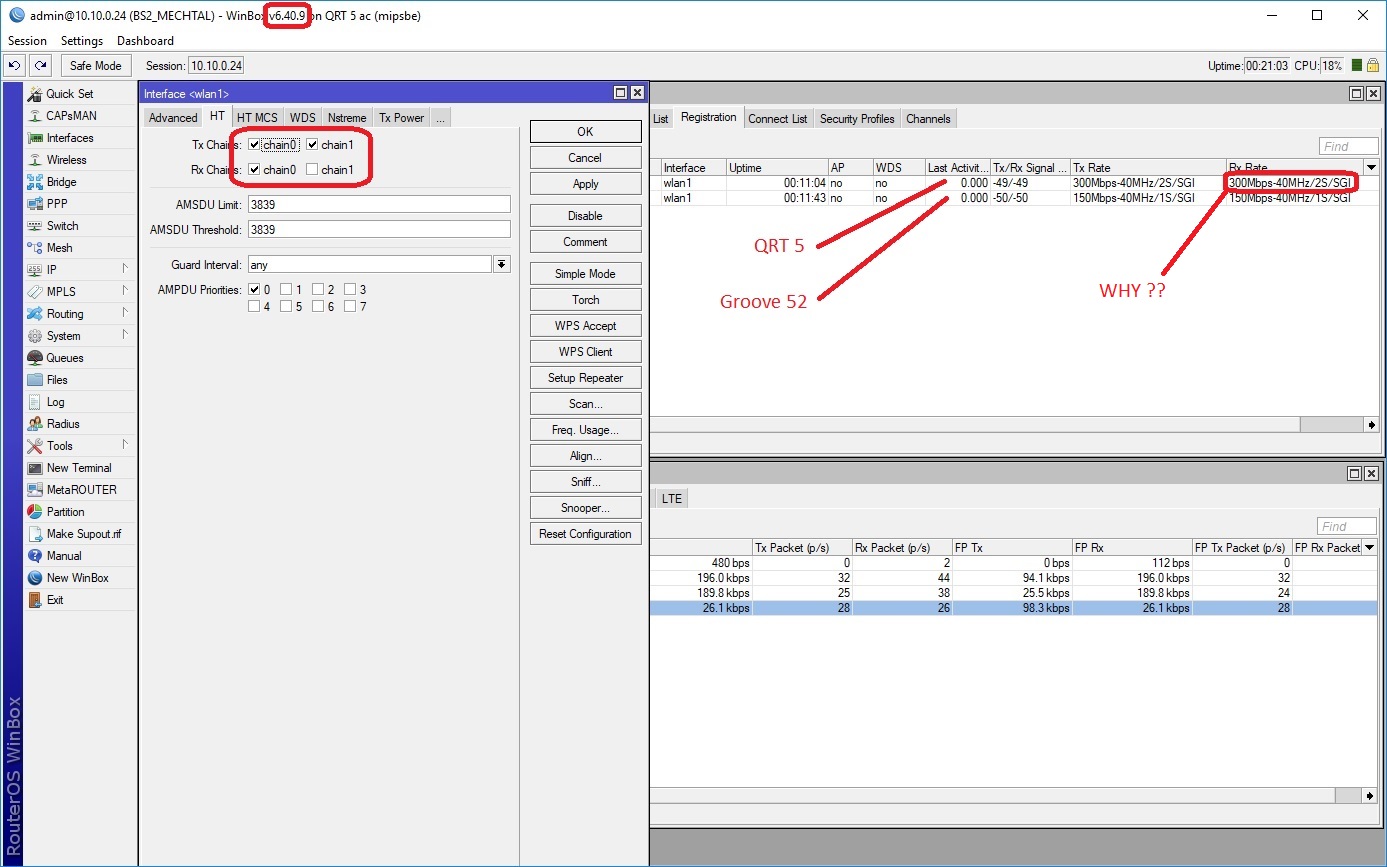Expand the MPLS submenu
Image resolution: width=1387 pixels, height=867 pixels.
pos(125,291)
